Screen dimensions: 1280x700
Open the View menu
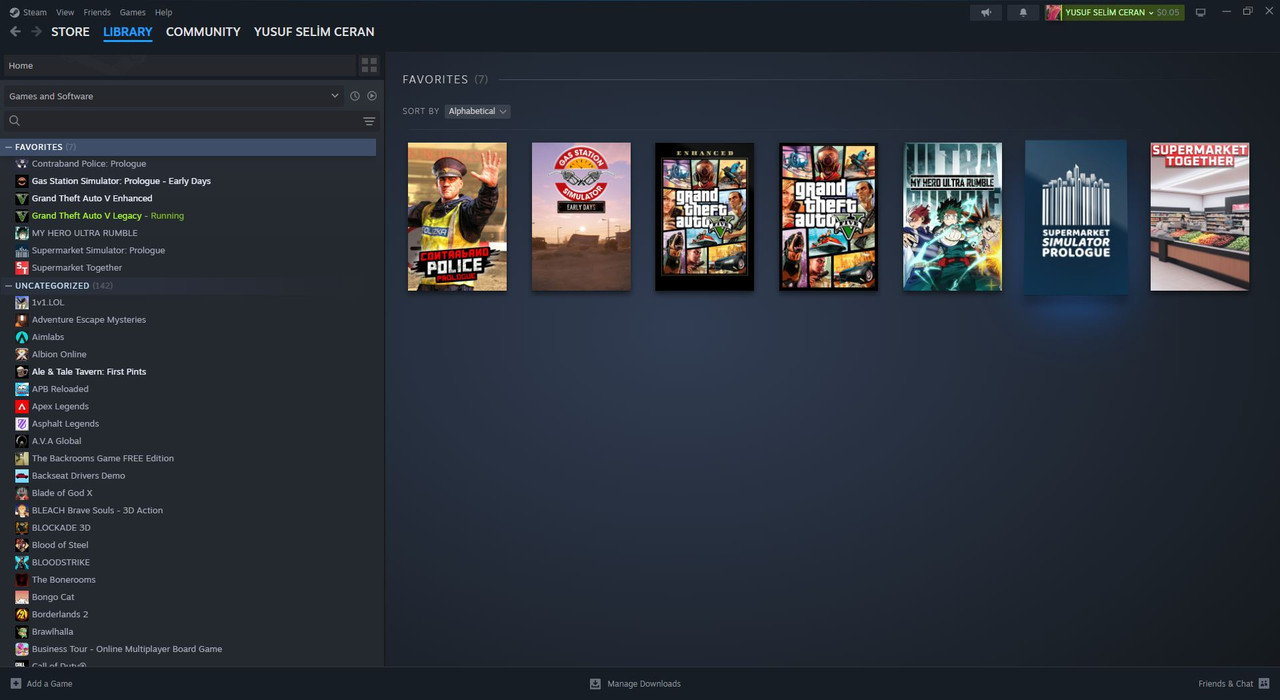(65, 12)
